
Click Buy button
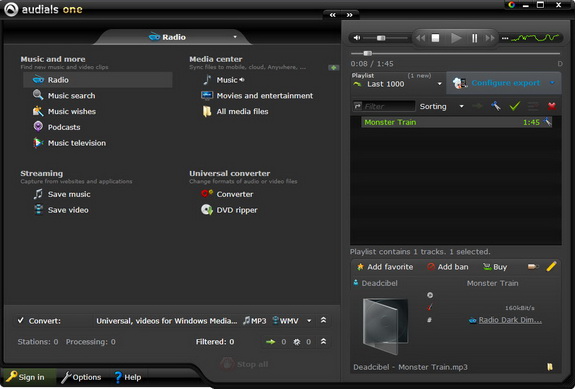(x=495, y=267)
